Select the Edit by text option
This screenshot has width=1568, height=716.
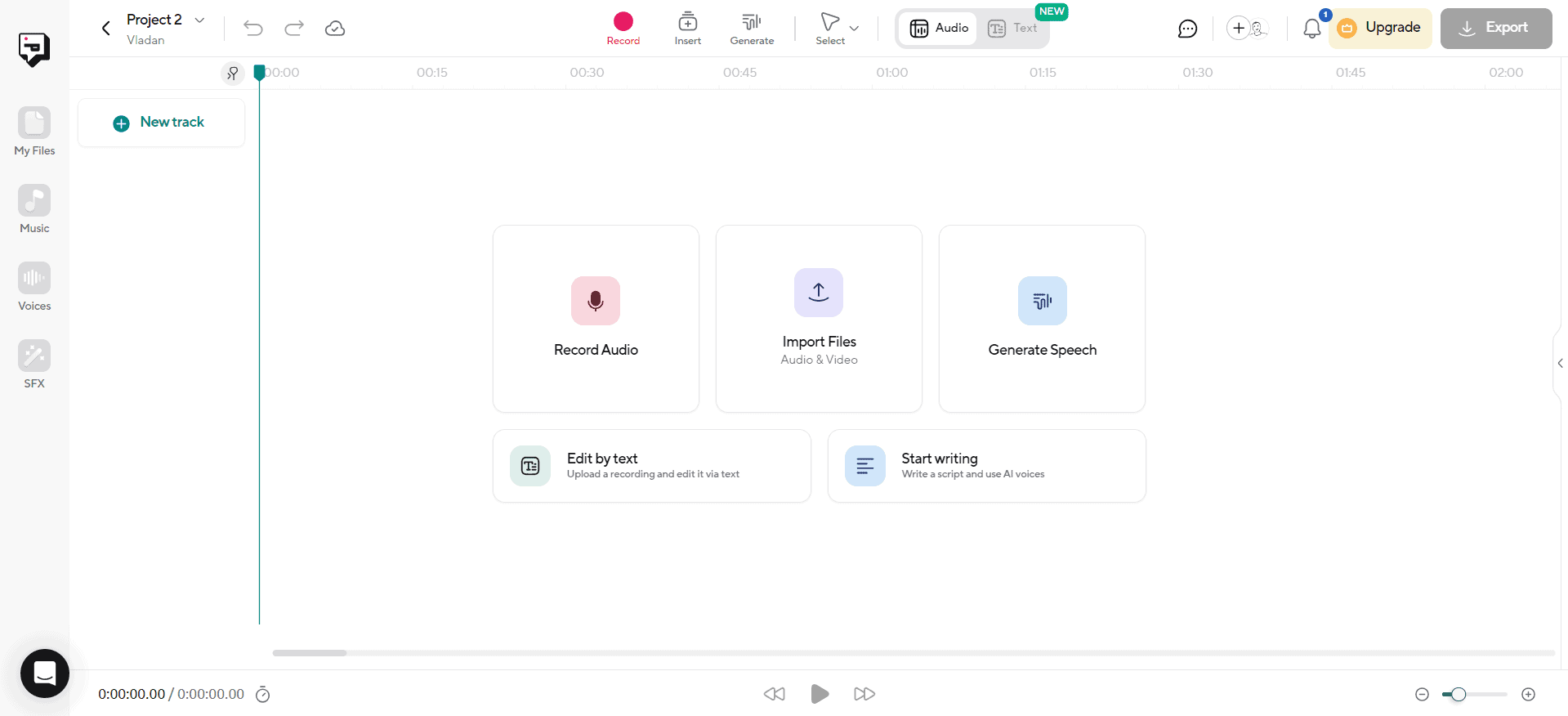pyautogui.click(x=652, y=466)
